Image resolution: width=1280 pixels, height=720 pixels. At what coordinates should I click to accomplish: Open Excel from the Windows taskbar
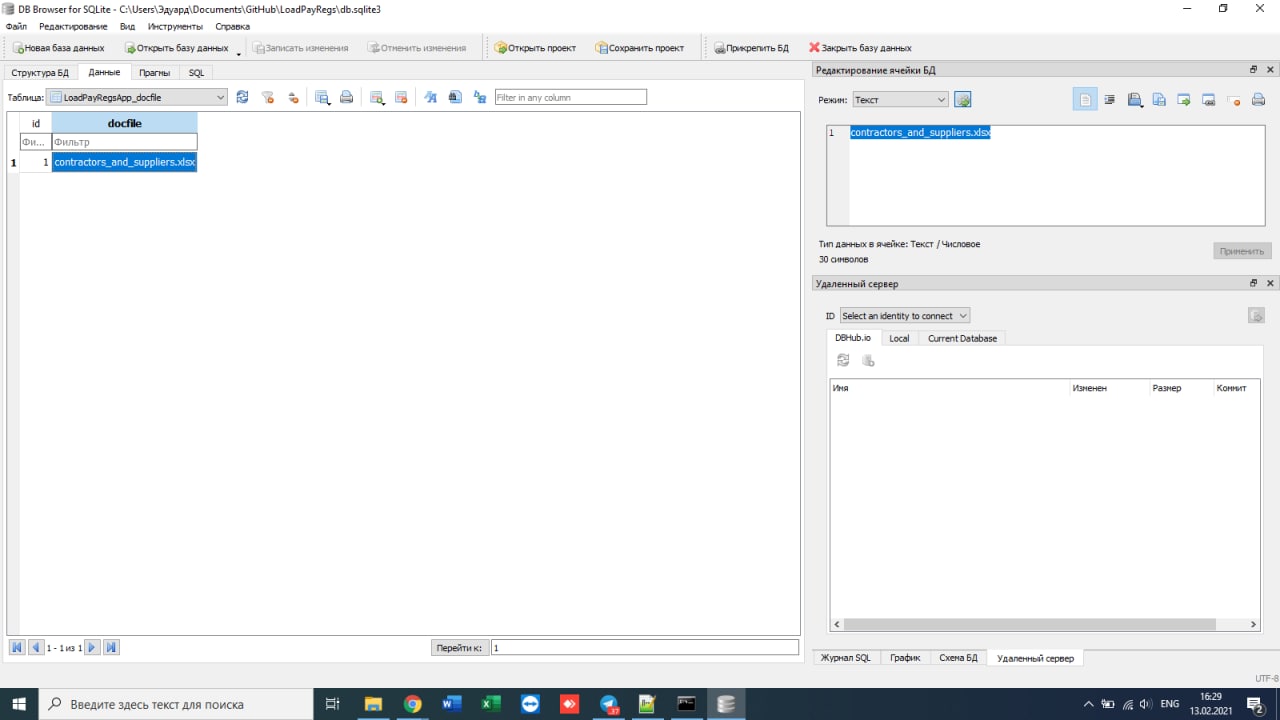[x=490, y=704]
